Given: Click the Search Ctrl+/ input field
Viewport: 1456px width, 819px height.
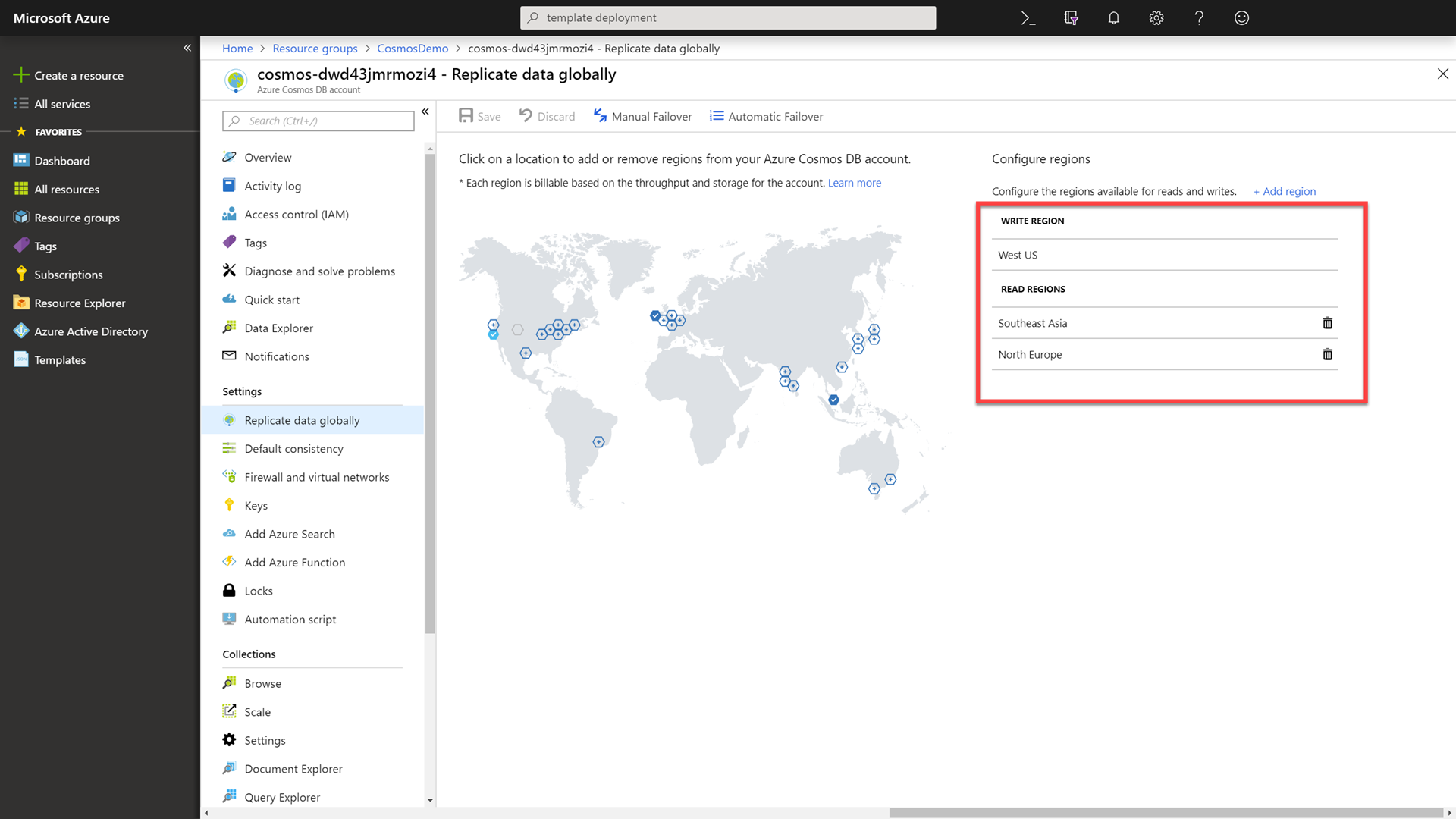Looking at the screenshot, I should point(318,120).
